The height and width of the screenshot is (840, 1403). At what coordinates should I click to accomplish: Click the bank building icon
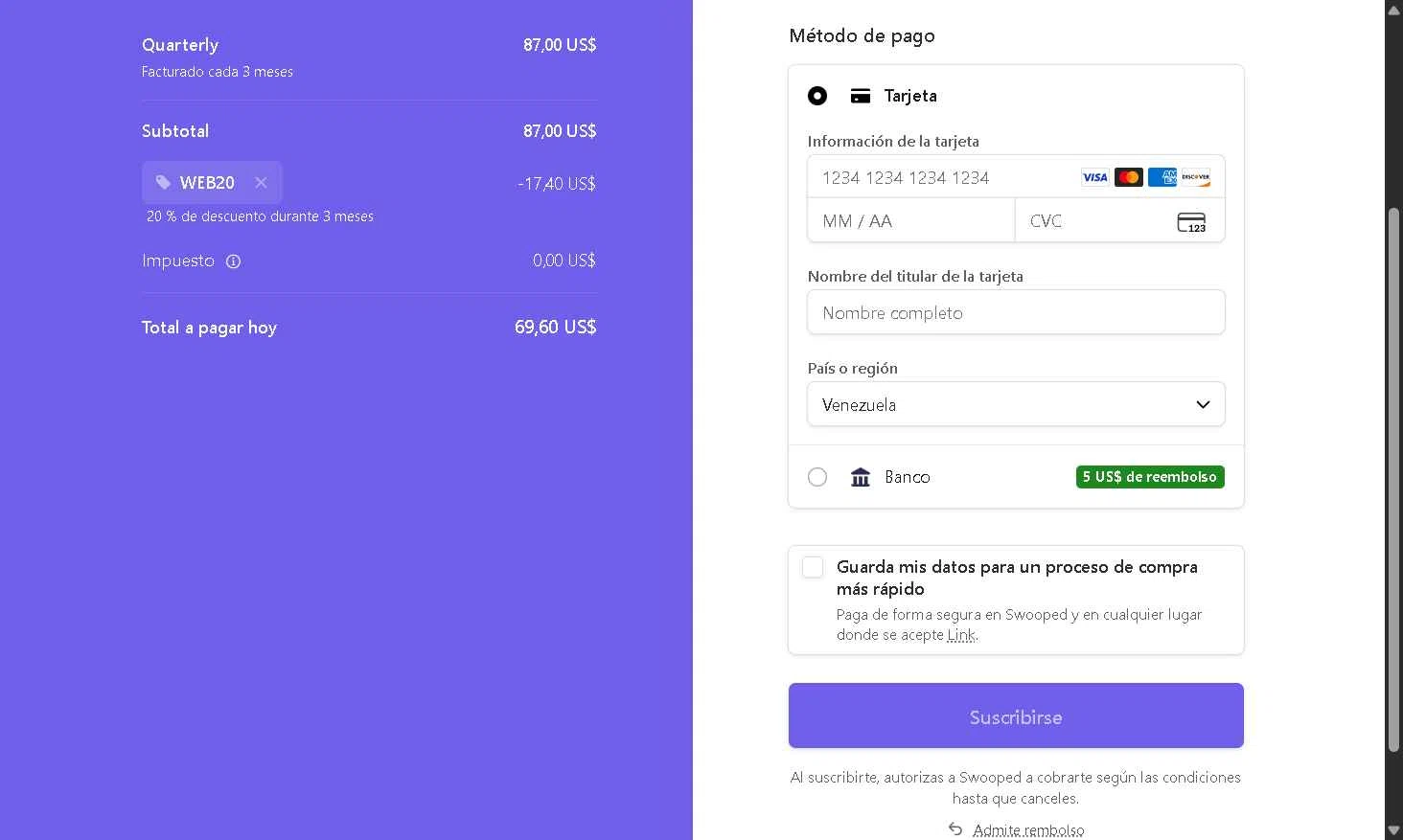[x=861, y=477]
